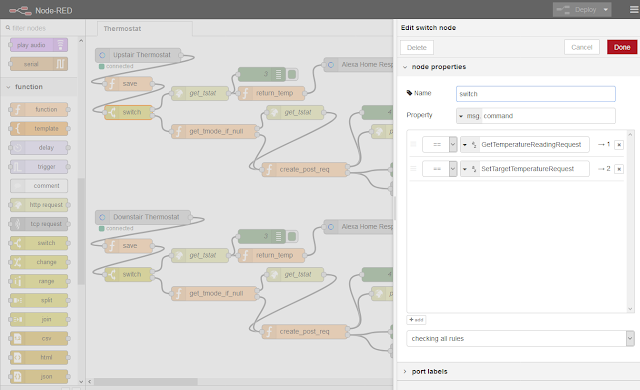Edit the Name input field
The image size is (640, 390).
(x=536, y=94)
